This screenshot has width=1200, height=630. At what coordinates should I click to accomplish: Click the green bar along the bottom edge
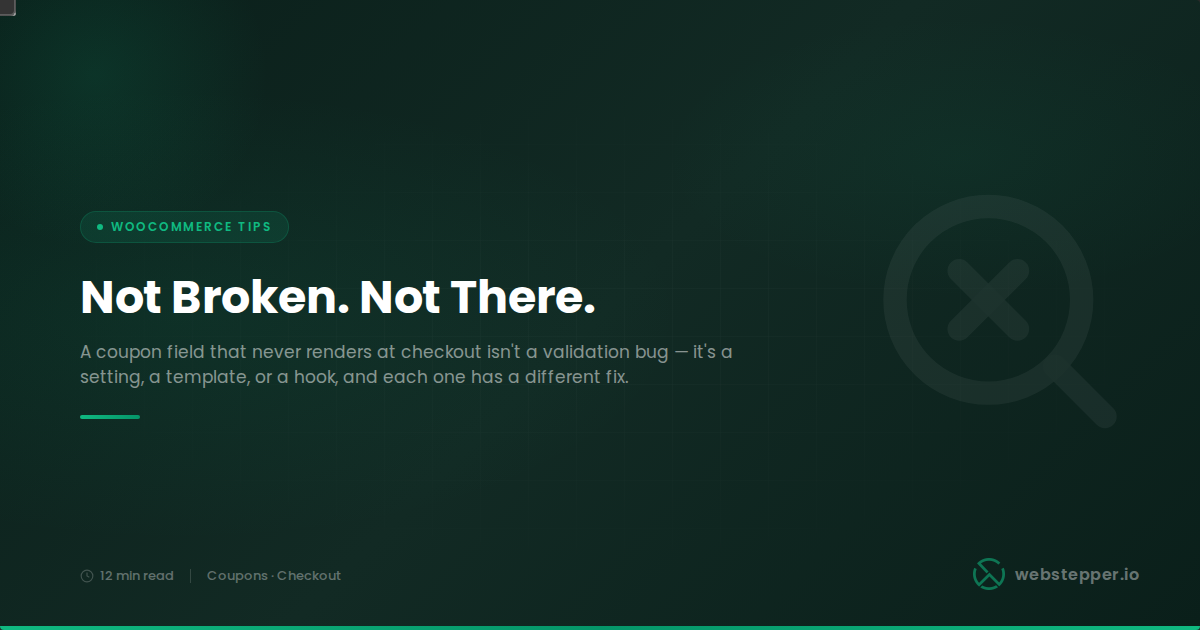[x=600, y=628]
